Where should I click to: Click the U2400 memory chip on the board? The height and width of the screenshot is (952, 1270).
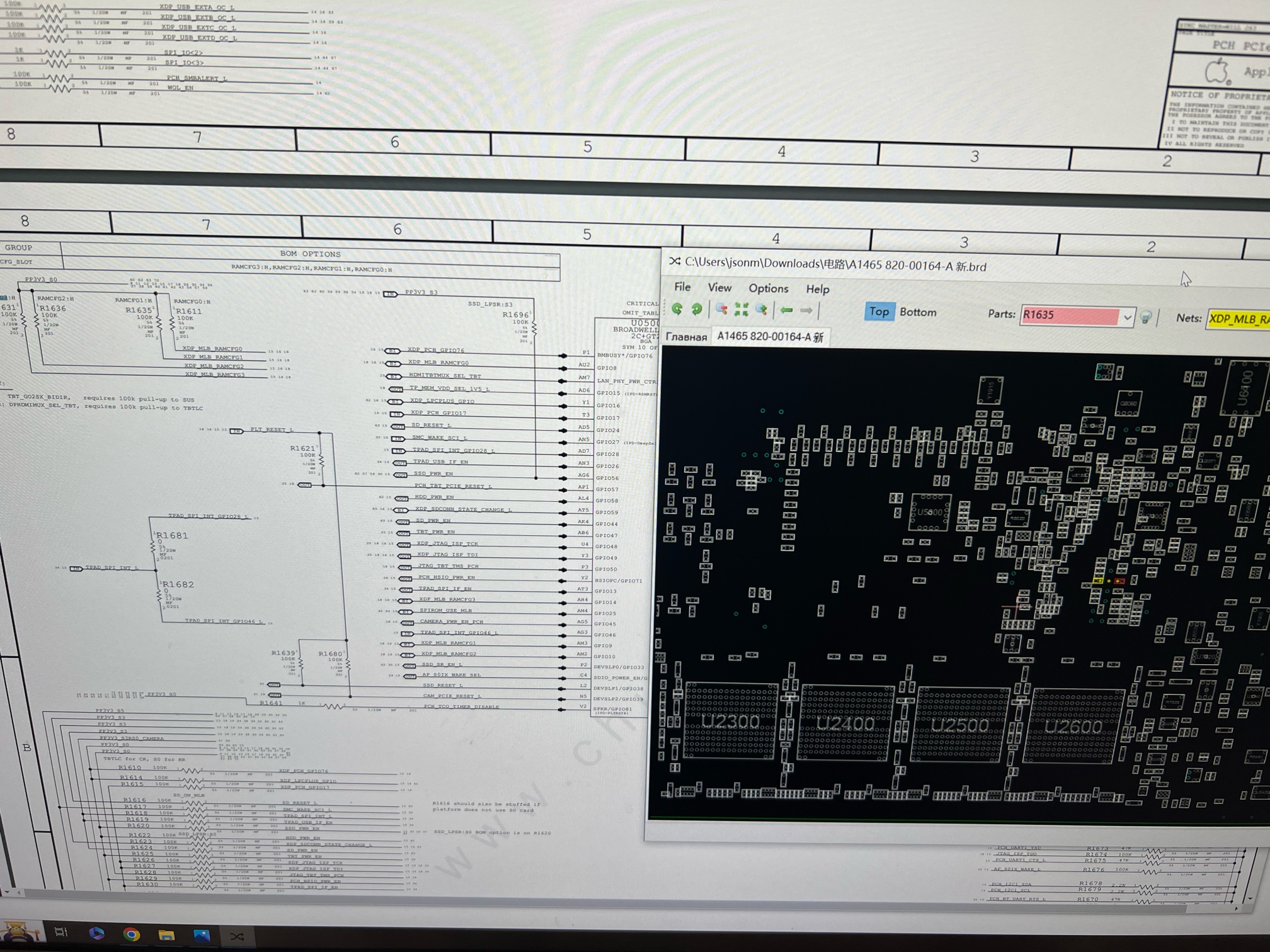(x=846, y=723)
